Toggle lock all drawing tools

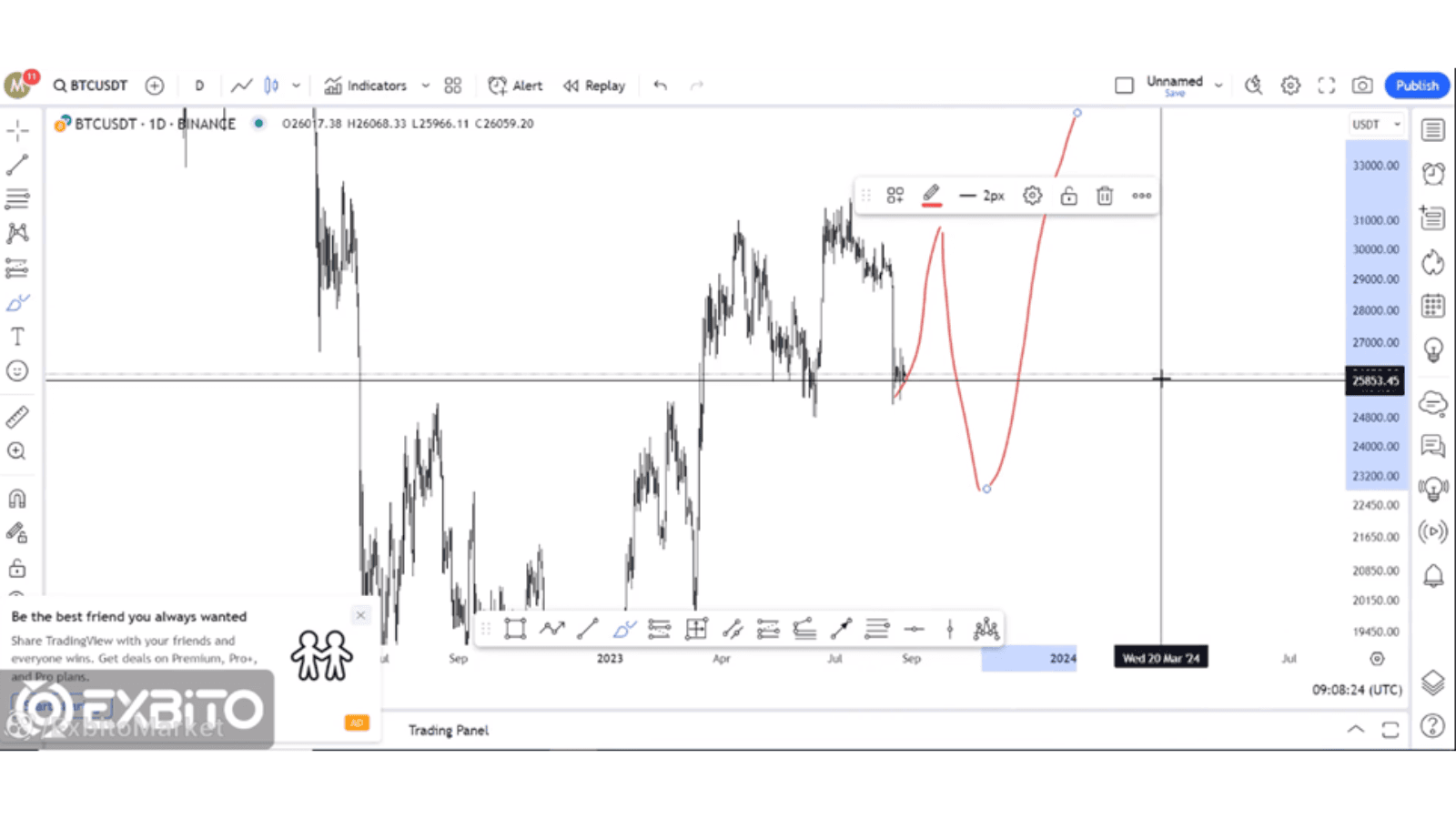(17, 569)
